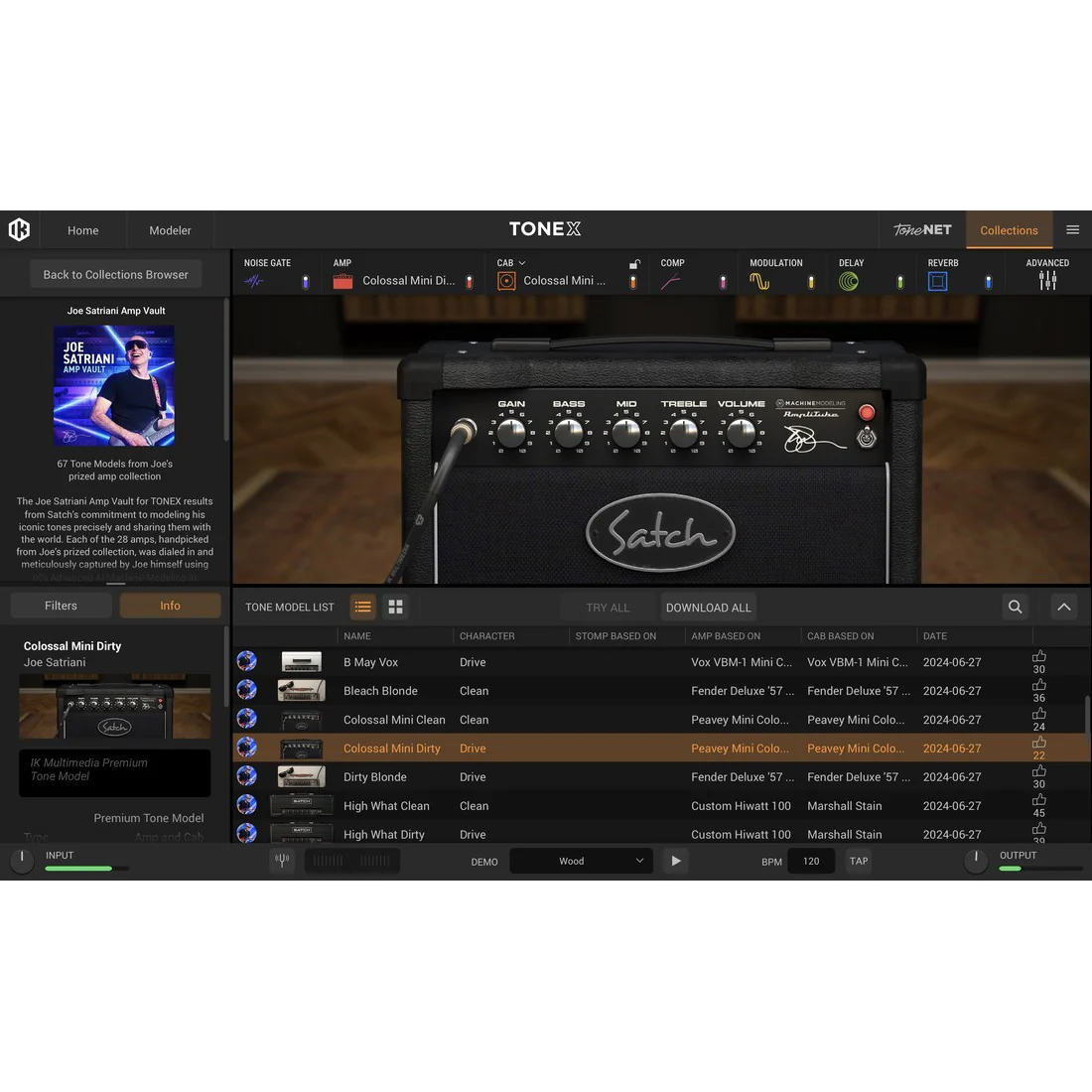Click the Treble knob on amp

tap(683, 433)
